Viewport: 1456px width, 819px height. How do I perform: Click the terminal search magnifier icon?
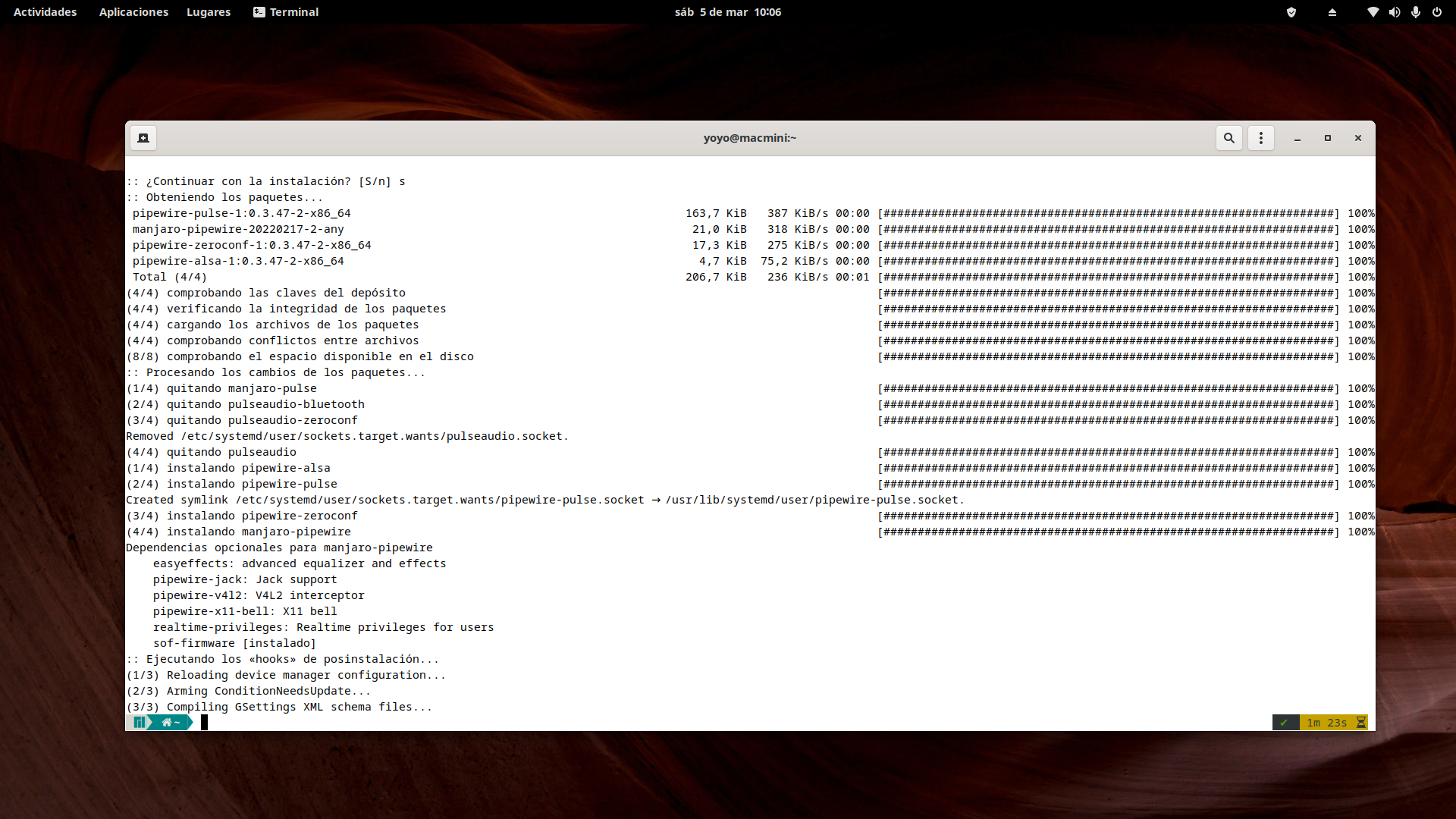[1229, 138]
